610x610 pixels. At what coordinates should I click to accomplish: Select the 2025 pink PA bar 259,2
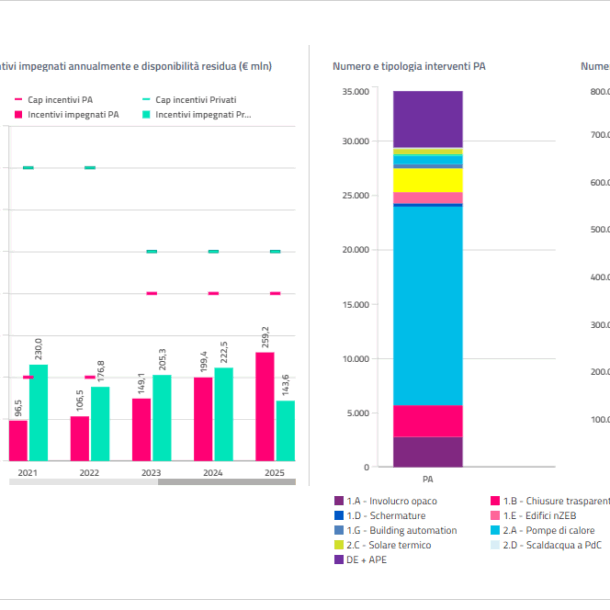click(265, 407)
